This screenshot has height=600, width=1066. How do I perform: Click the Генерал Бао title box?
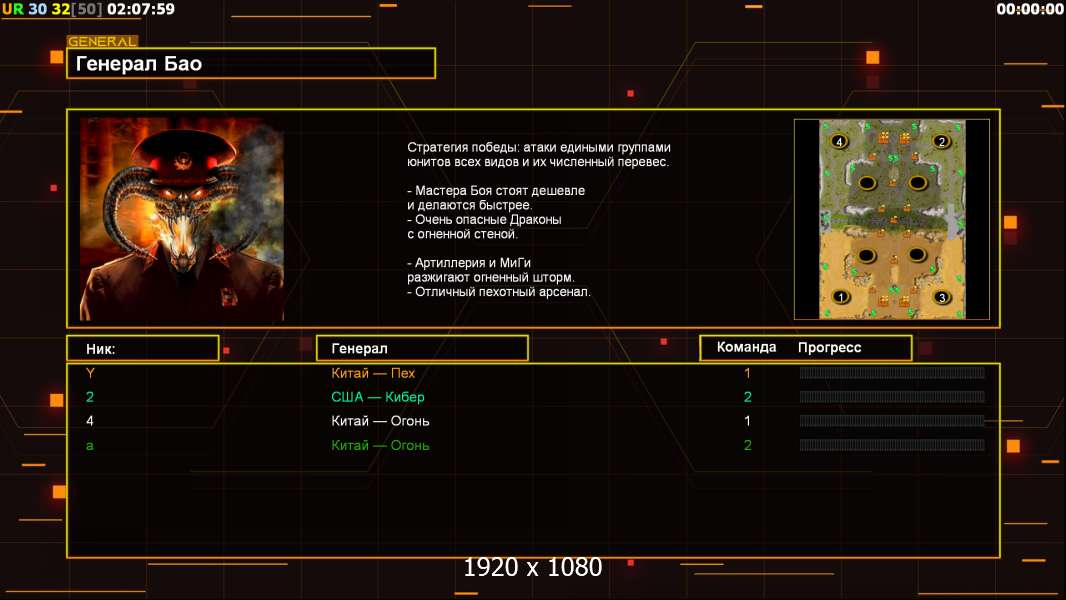pyautogui.click(x=251, y=63)
